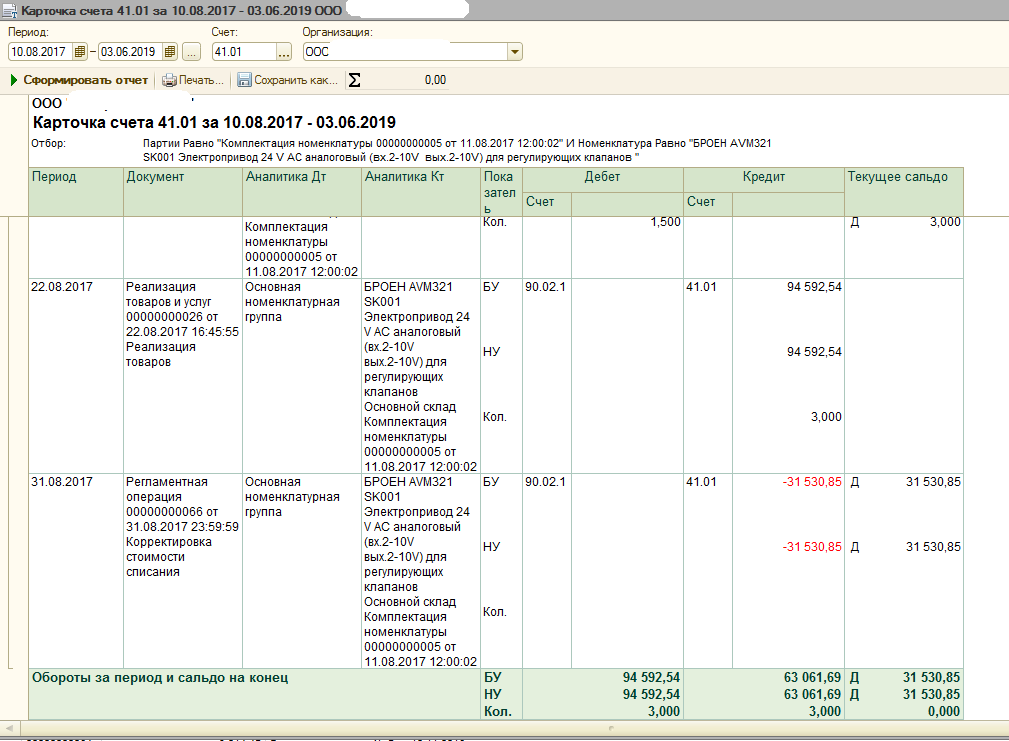
Task: Click in the Счет field with 41.01
Action: point(242,52)
